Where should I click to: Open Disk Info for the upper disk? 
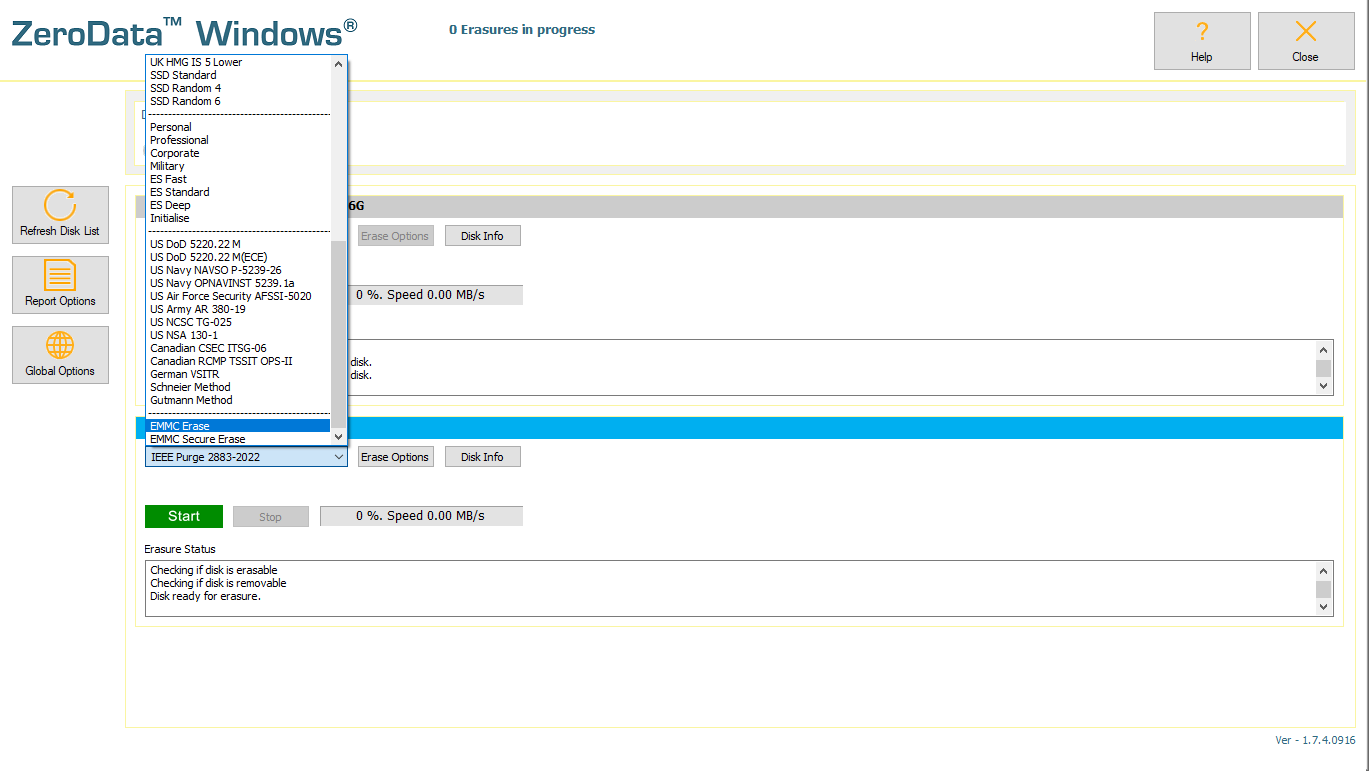(482, 236)
